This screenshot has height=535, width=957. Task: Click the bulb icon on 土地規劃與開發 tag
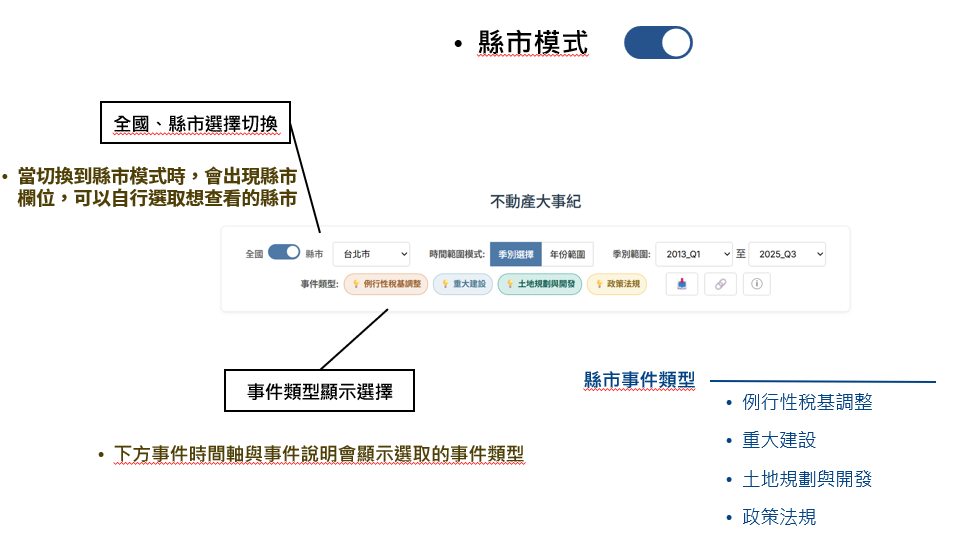click(x=509, y=284)
